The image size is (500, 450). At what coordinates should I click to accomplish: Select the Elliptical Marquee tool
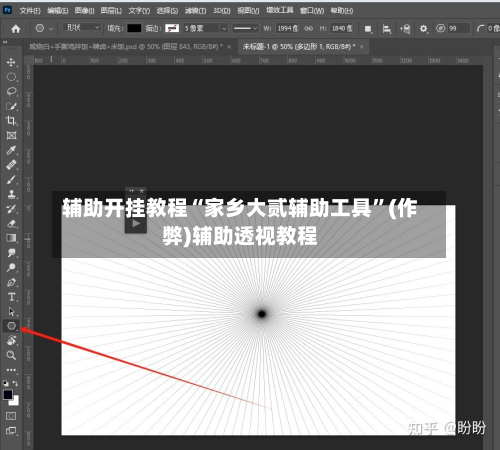pyautogui.click(x=11, y=77)
